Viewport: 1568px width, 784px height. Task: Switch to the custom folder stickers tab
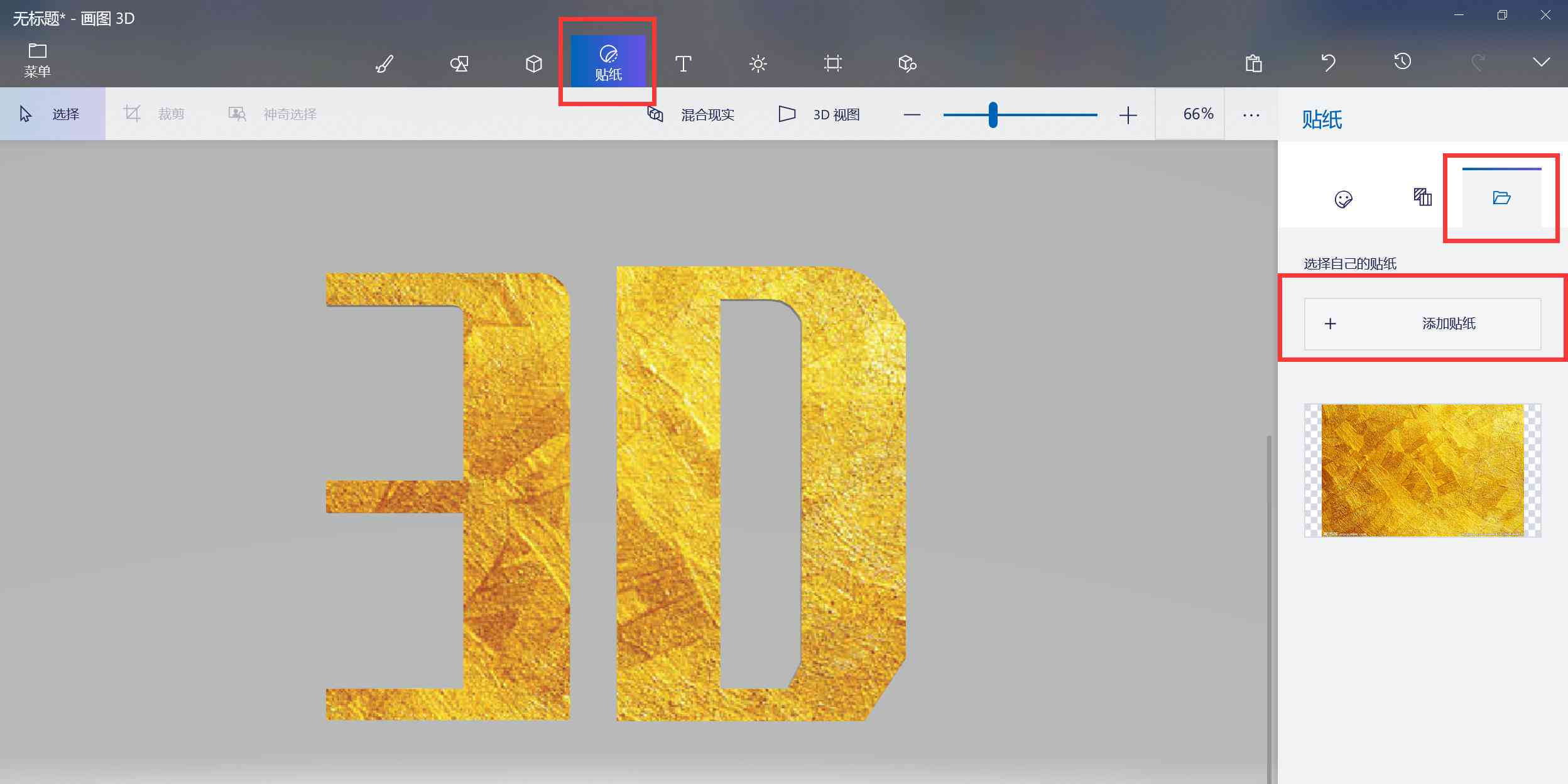click(1501, 198)
